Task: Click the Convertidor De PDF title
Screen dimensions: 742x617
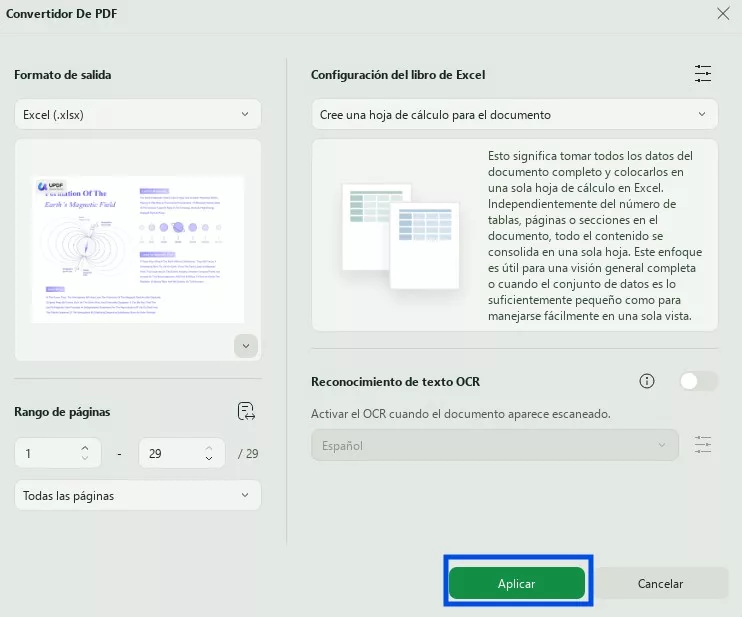Action: click(x=61, y=14)
